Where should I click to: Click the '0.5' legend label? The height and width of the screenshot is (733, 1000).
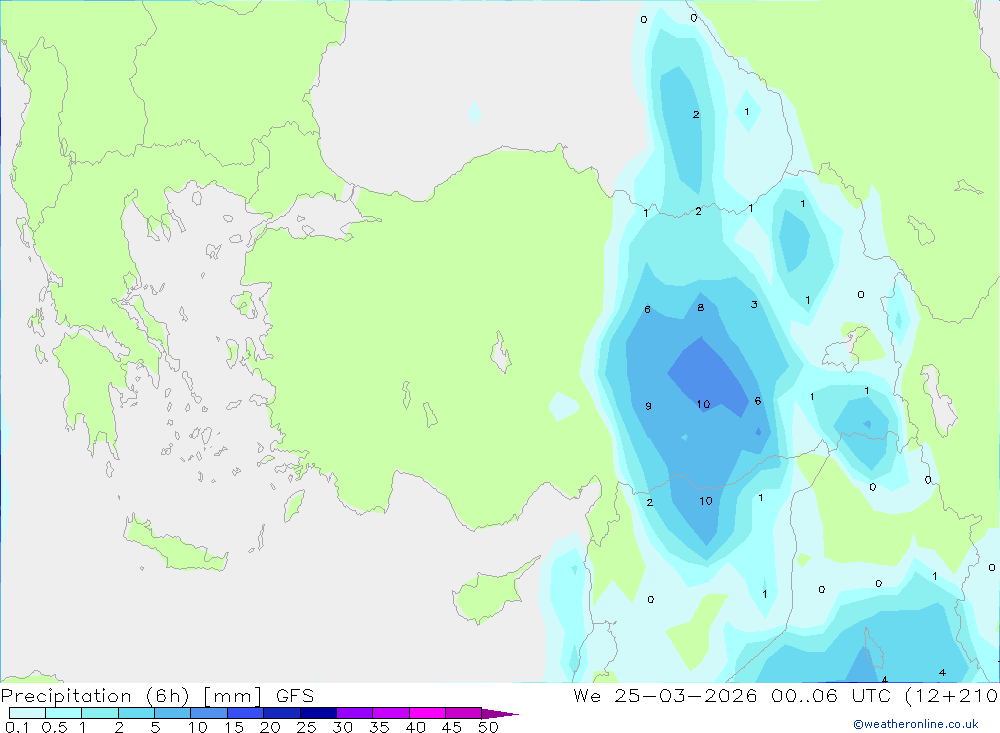pyautogui.click(x=54, y=727)
